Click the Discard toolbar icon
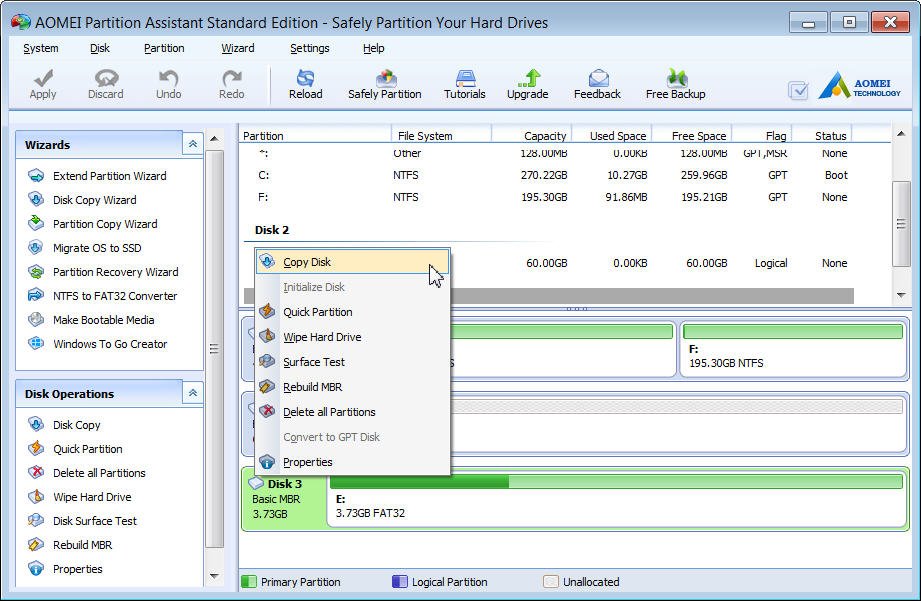Image resolution: width=921 pixels, height=601 pixels. [106, 85]
